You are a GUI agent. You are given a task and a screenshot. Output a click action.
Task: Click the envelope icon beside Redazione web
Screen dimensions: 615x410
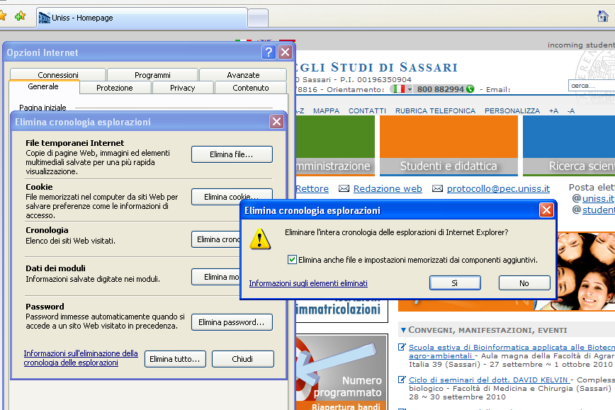click(344, 188)
